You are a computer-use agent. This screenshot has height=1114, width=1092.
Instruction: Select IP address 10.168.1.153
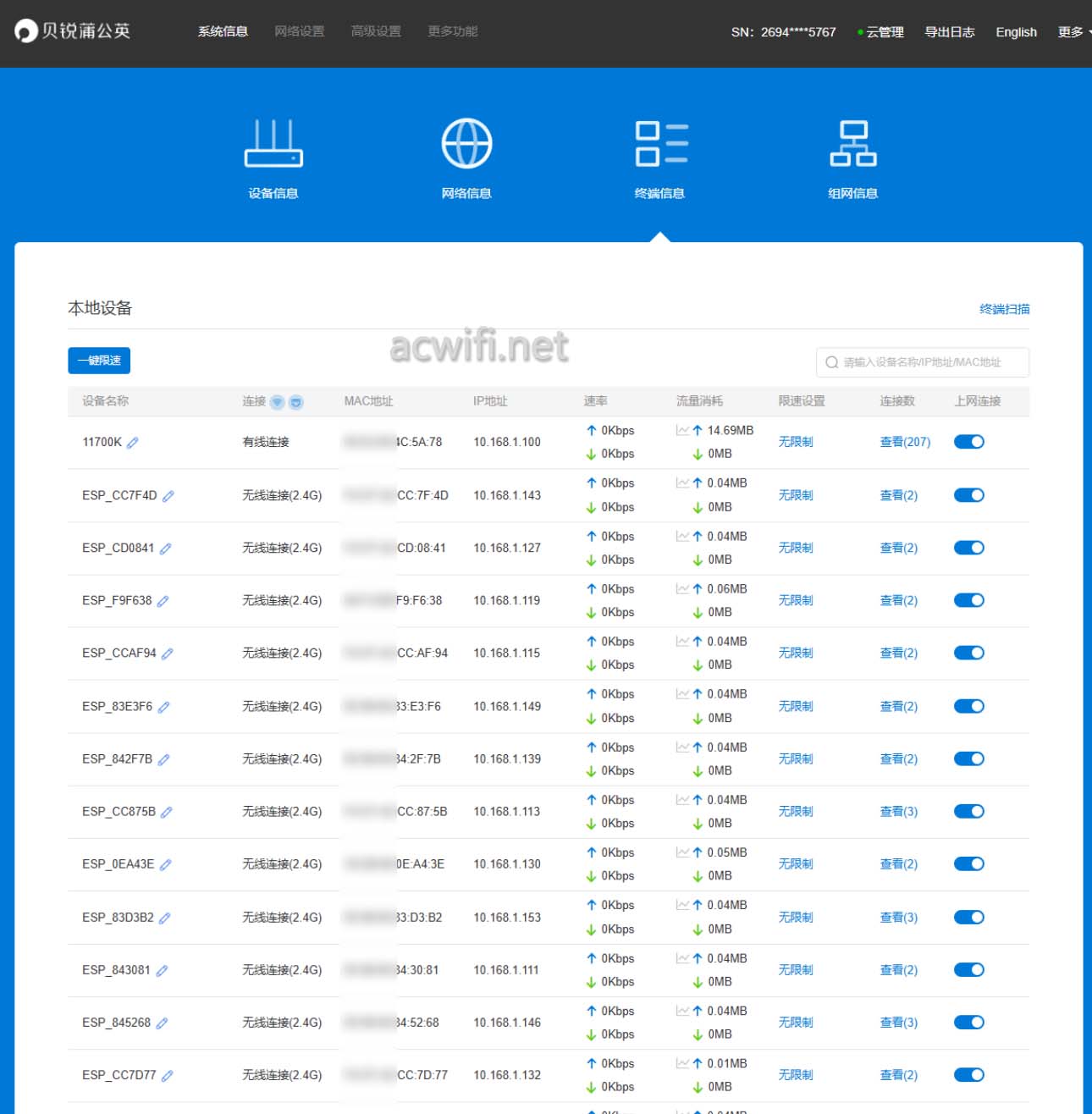[507, 917]
